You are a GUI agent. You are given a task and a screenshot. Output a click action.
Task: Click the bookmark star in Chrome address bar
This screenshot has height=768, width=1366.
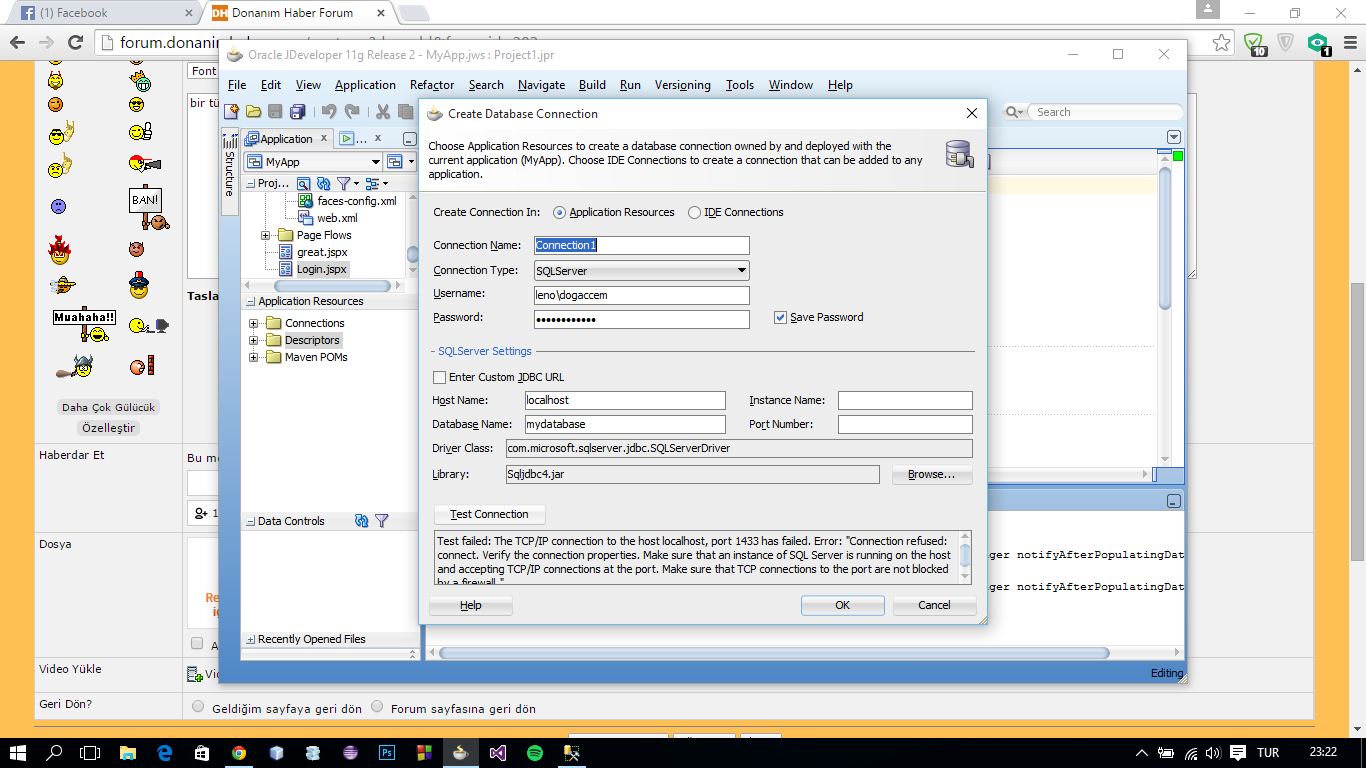[1222, 43]
